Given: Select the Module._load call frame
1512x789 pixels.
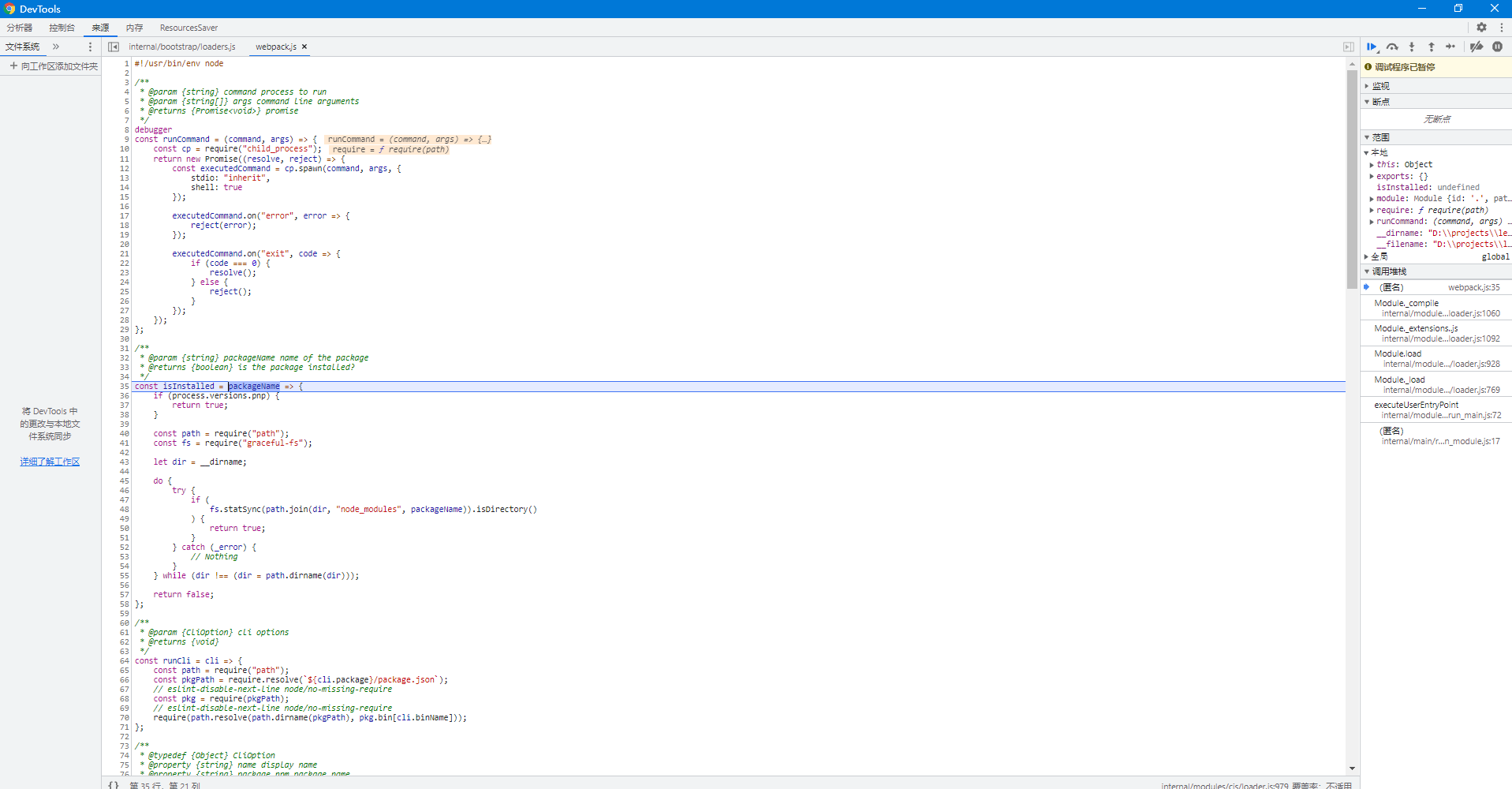Looking at the screenshot, I should tap(1435, 384).
